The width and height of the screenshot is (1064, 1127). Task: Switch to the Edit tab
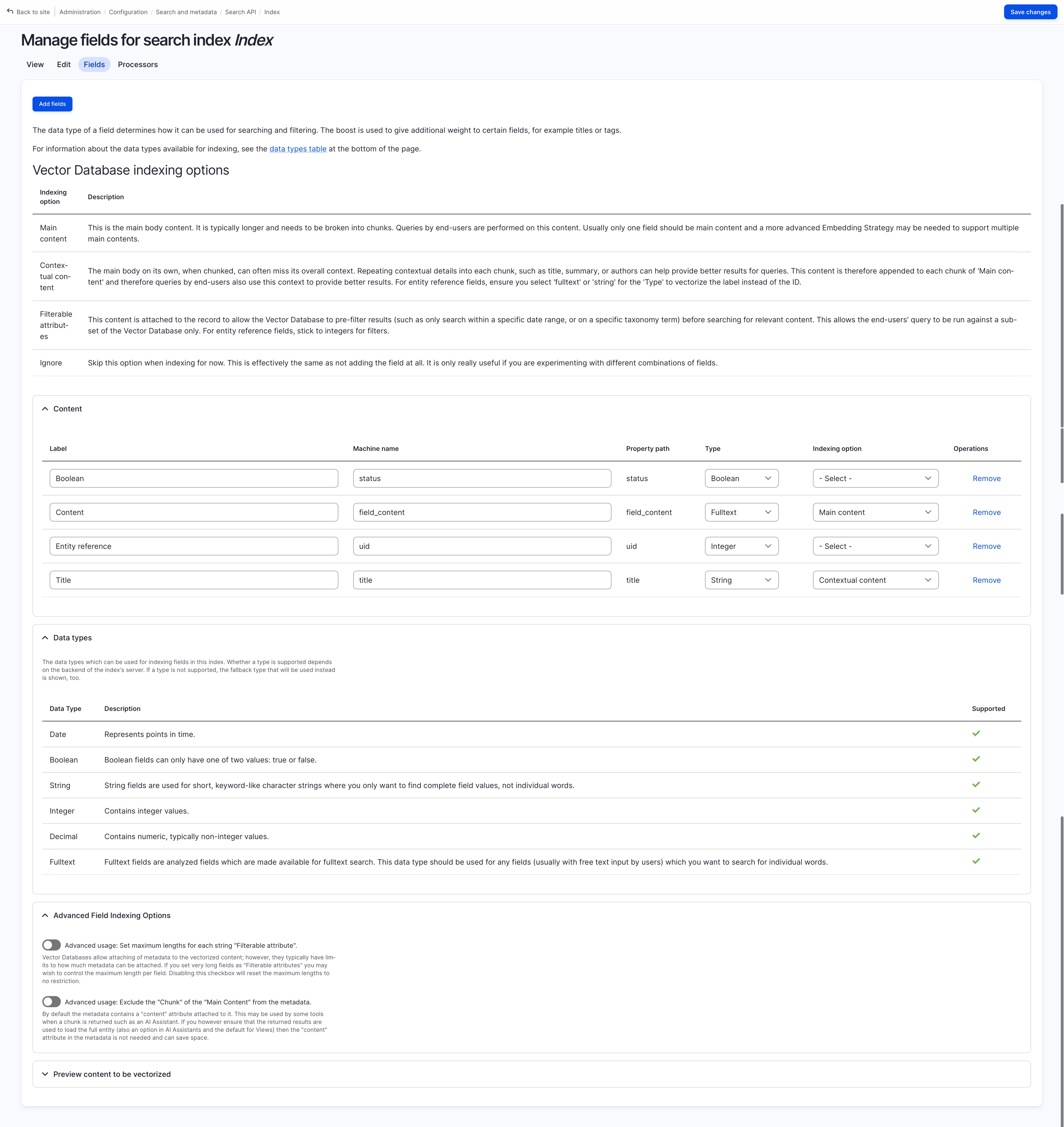64,65
